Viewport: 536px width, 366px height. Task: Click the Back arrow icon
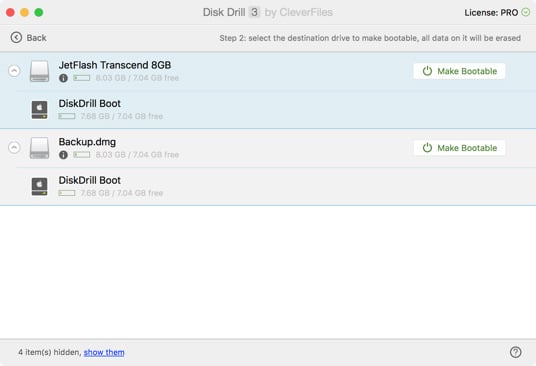pyautogui.click(x=16, y=37)
